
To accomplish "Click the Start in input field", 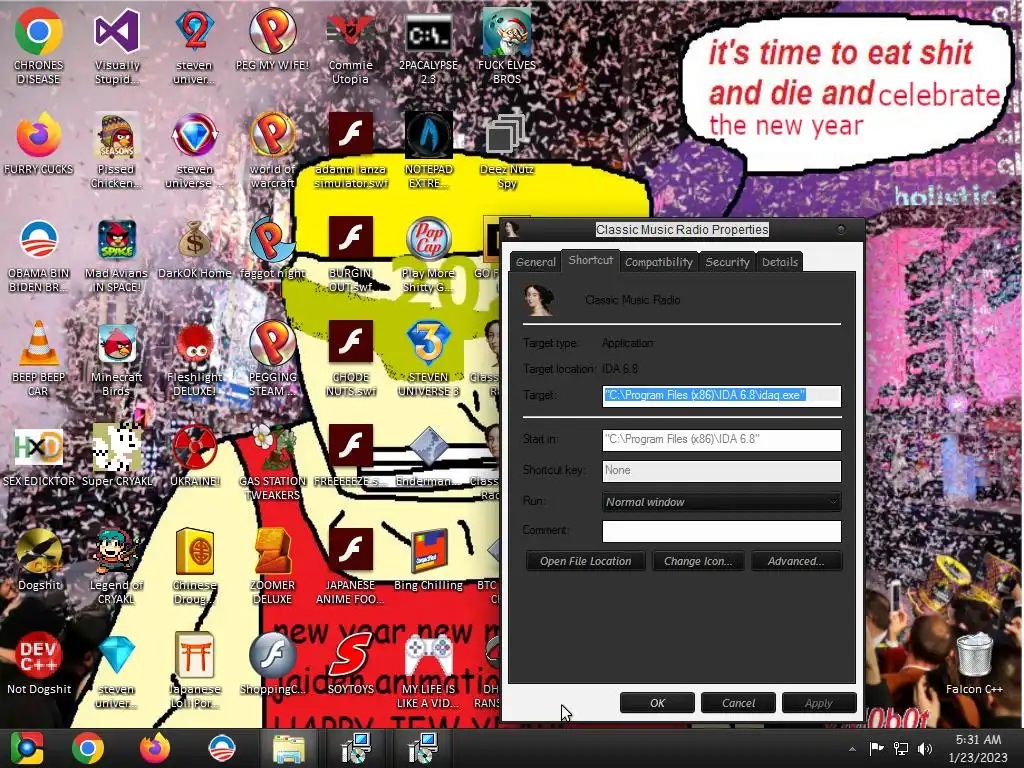I will [722, 440].
